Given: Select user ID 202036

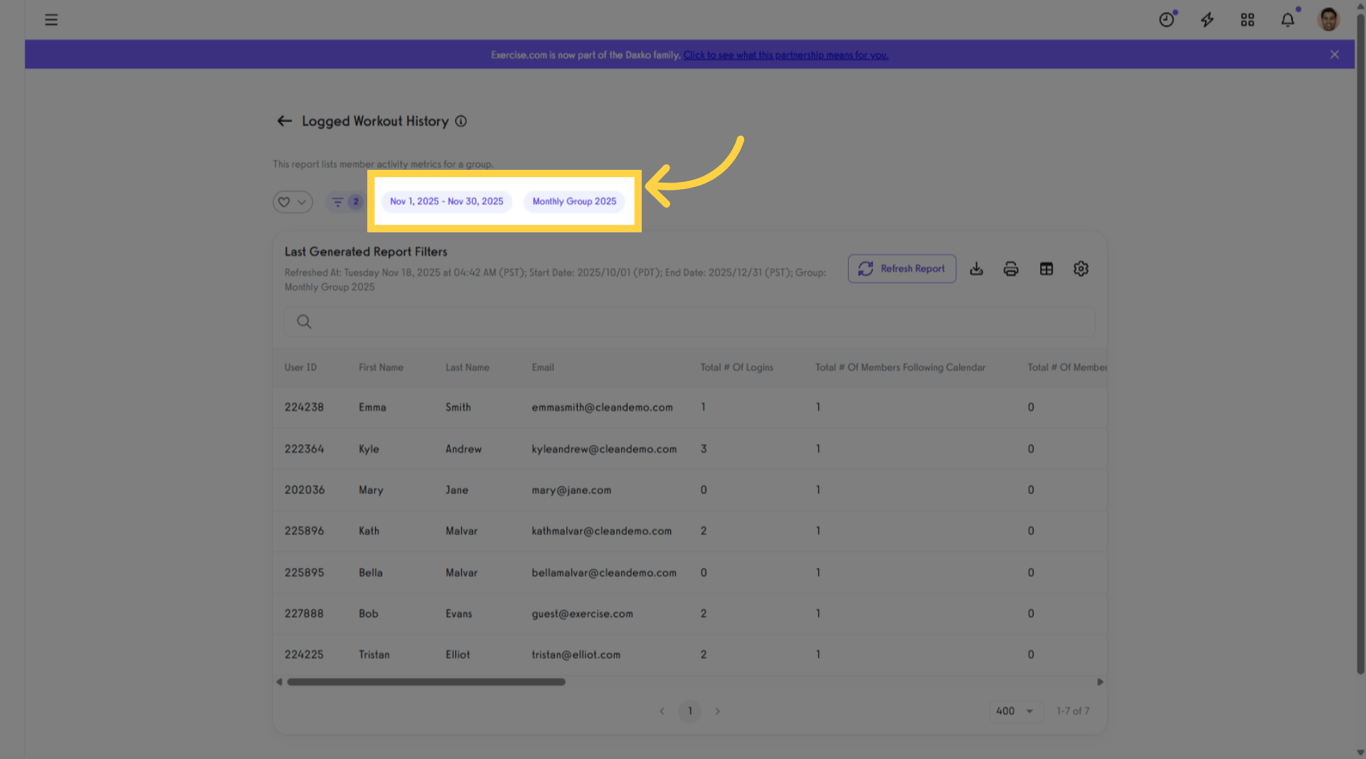Looking at the screenshot, I should coord(304,490).
